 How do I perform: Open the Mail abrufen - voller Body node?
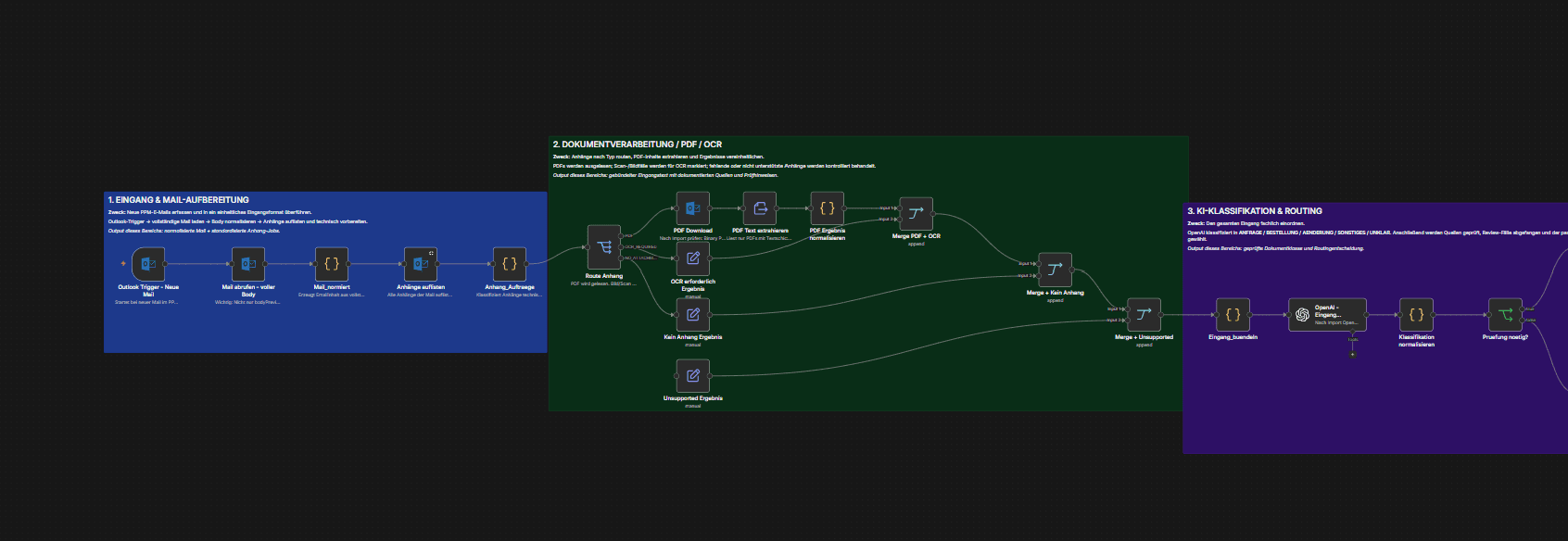coord(248,264)
